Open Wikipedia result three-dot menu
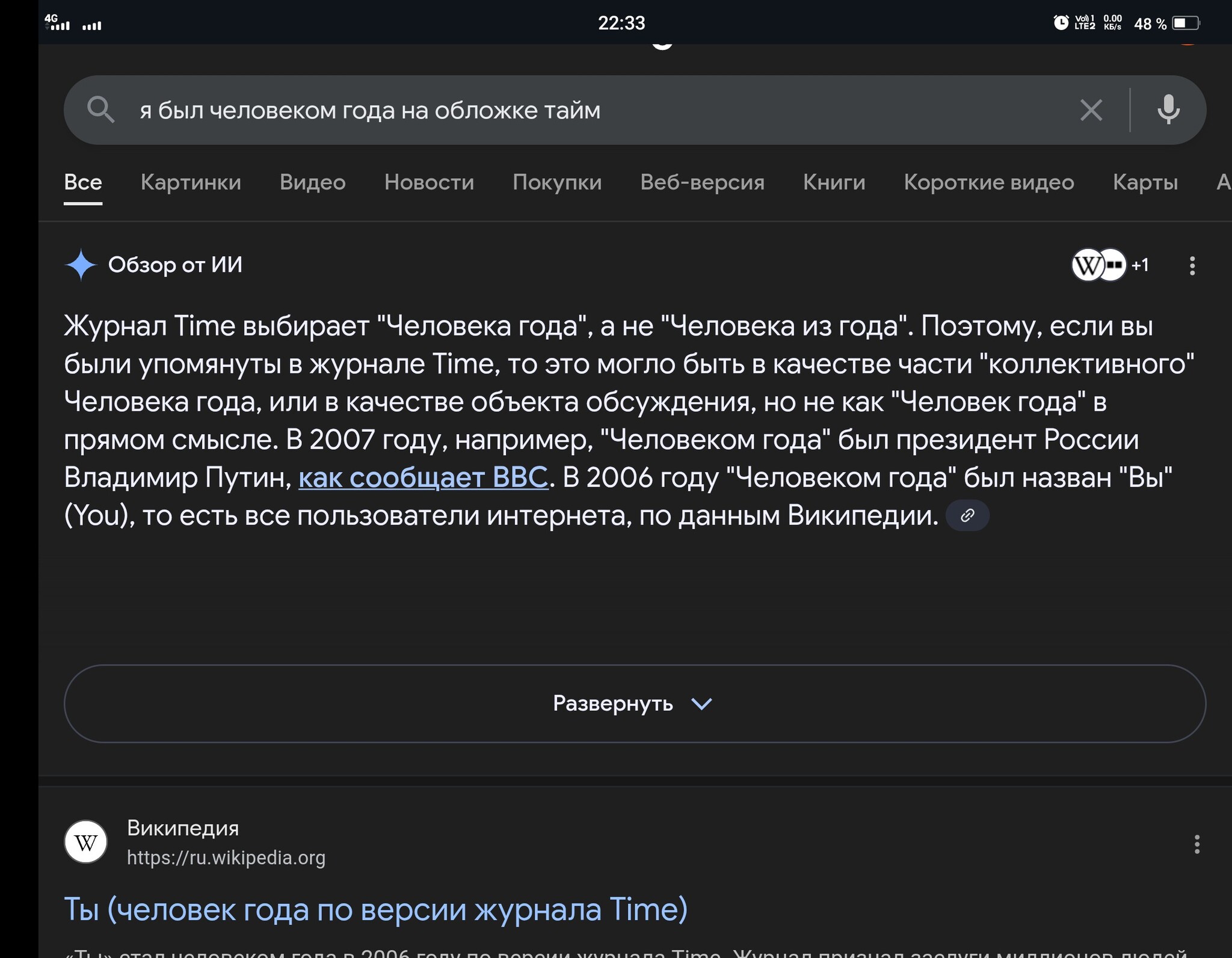This screenshot has height=958, width=1232. click(x=1197, y=844)
